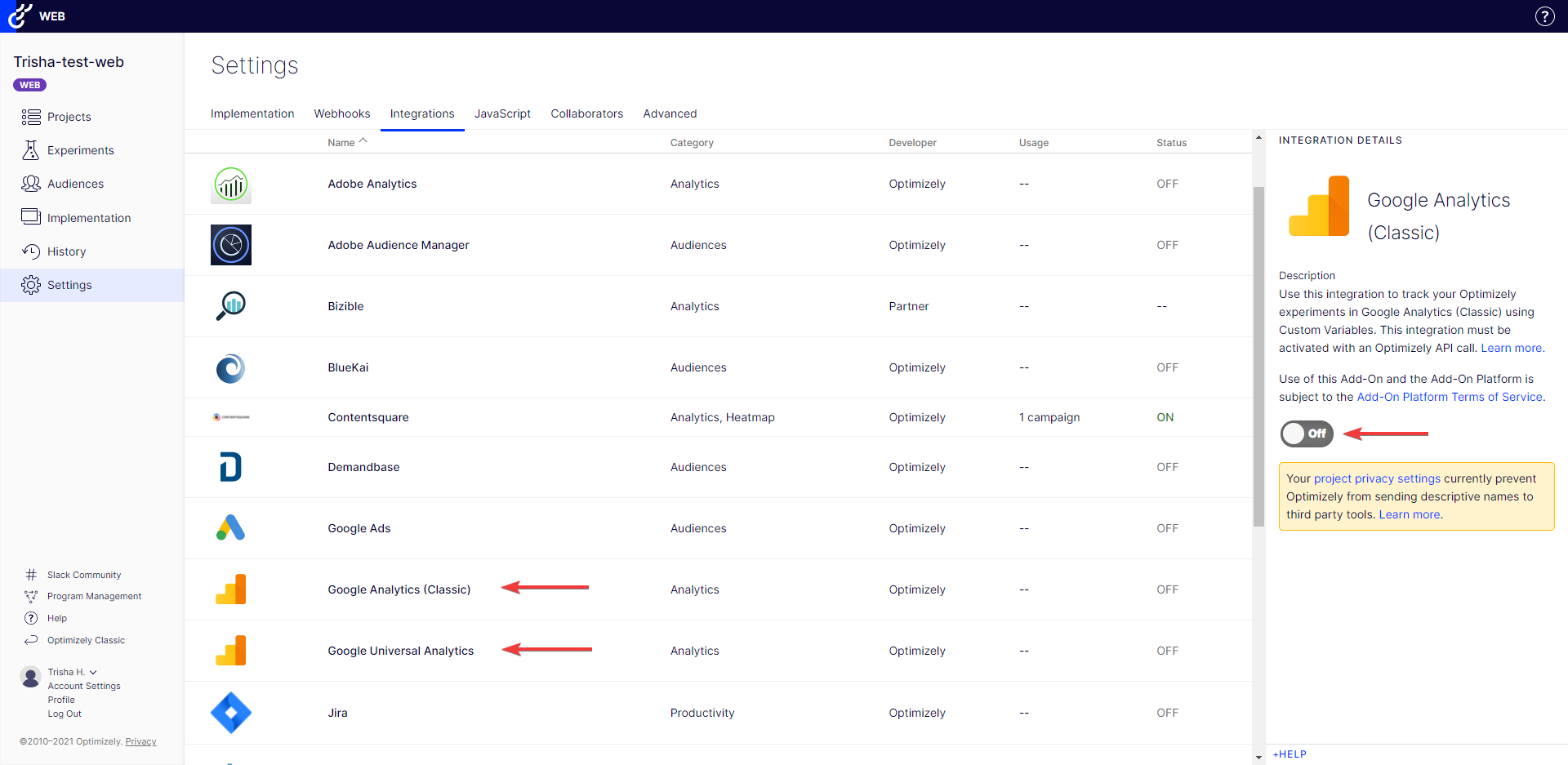The width and height of the screenshot is (1568, 765).
Task: Click the Adobe Analytics logo
Action: click(x=231, y=185)
